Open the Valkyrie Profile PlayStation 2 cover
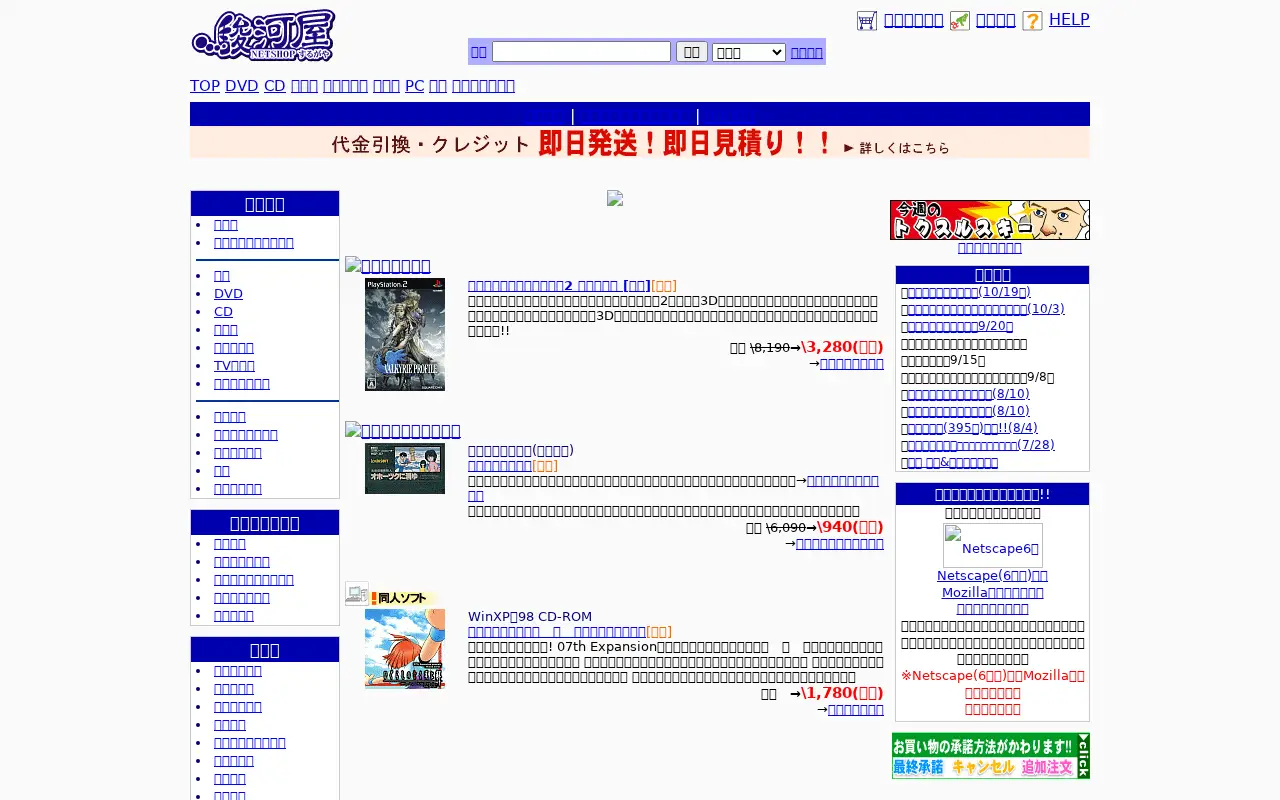Screen dimensions: 1280x800 pos(405,334)
